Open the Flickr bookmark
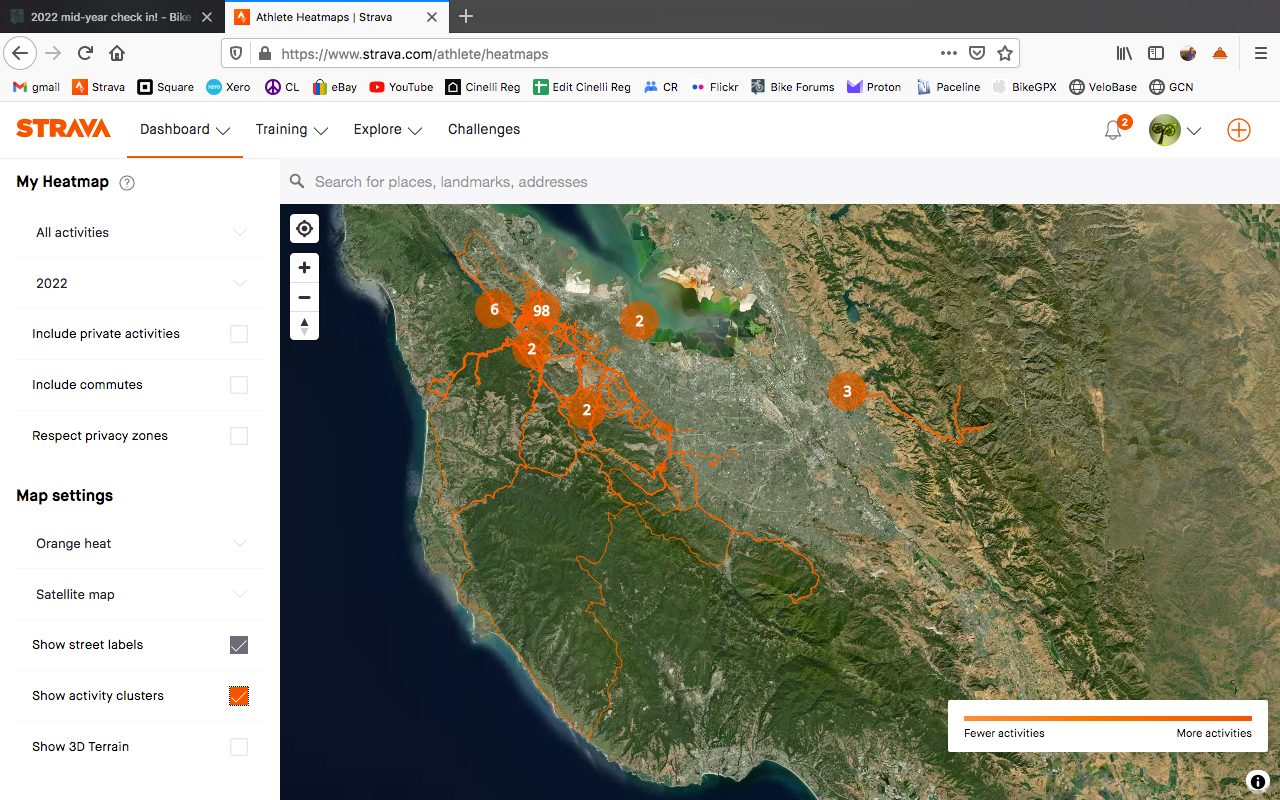Image resolution: width=1280 pixels, height=800 pixels. coord(714,87)
